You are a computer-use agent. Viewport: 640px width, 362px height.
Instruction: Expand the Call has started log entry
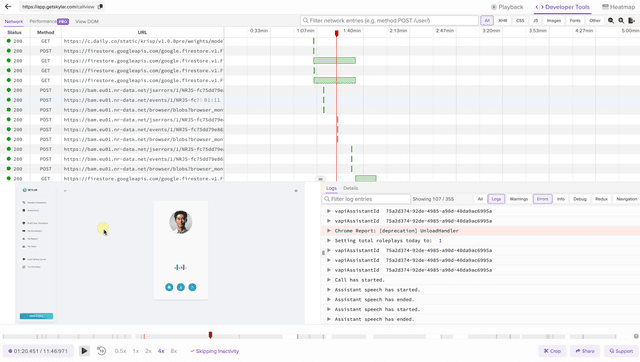pos(329,280)
